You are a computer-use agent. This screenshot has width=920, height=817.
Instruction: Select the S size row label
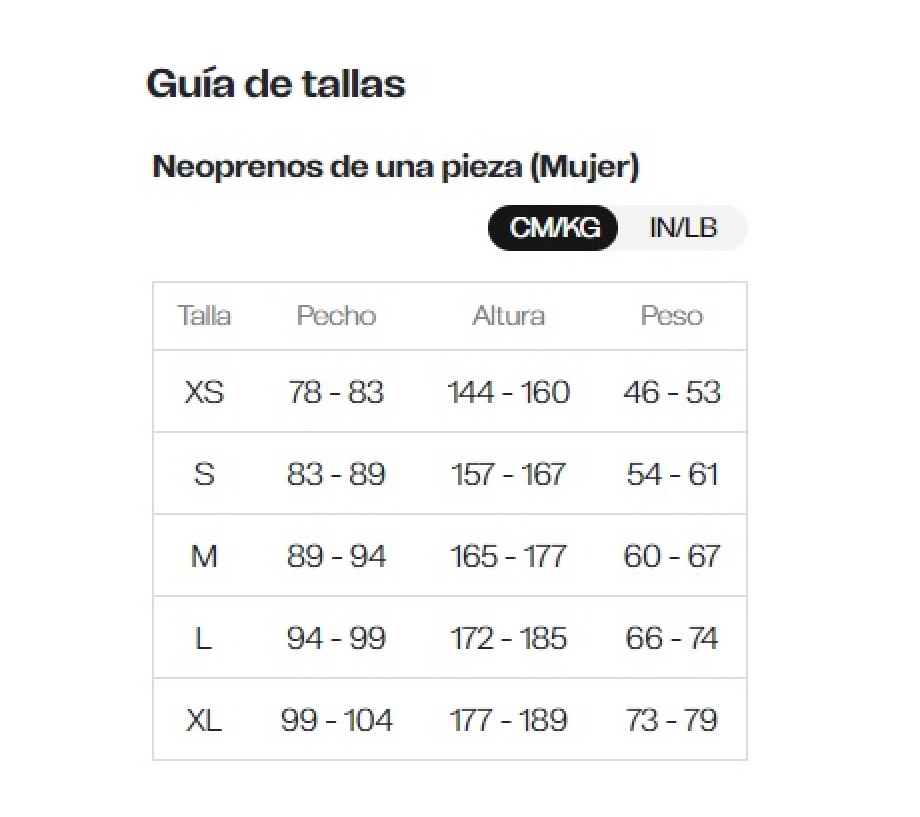(x=204, y=474)
